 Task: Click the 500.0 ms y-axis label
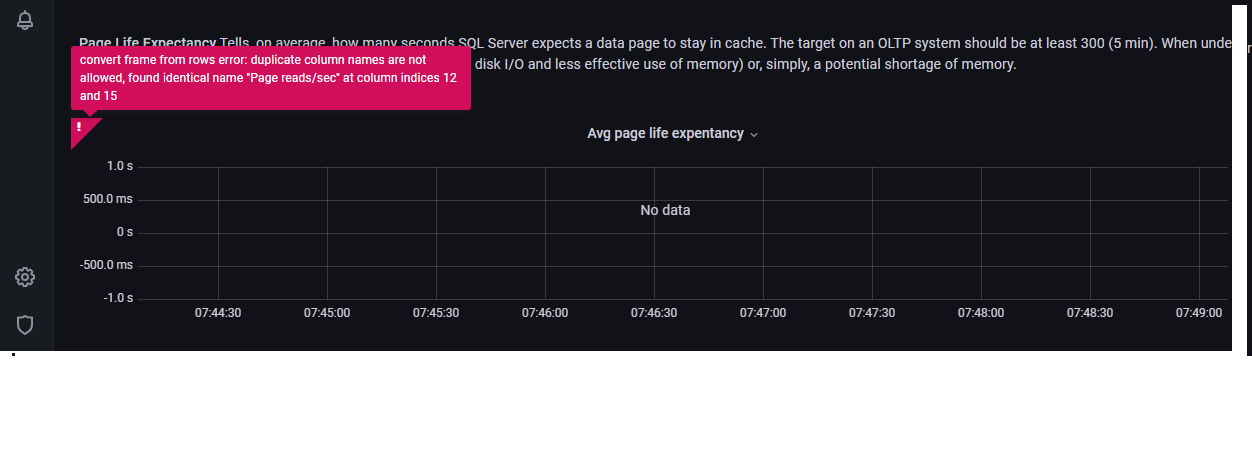[x=110, y=199]
